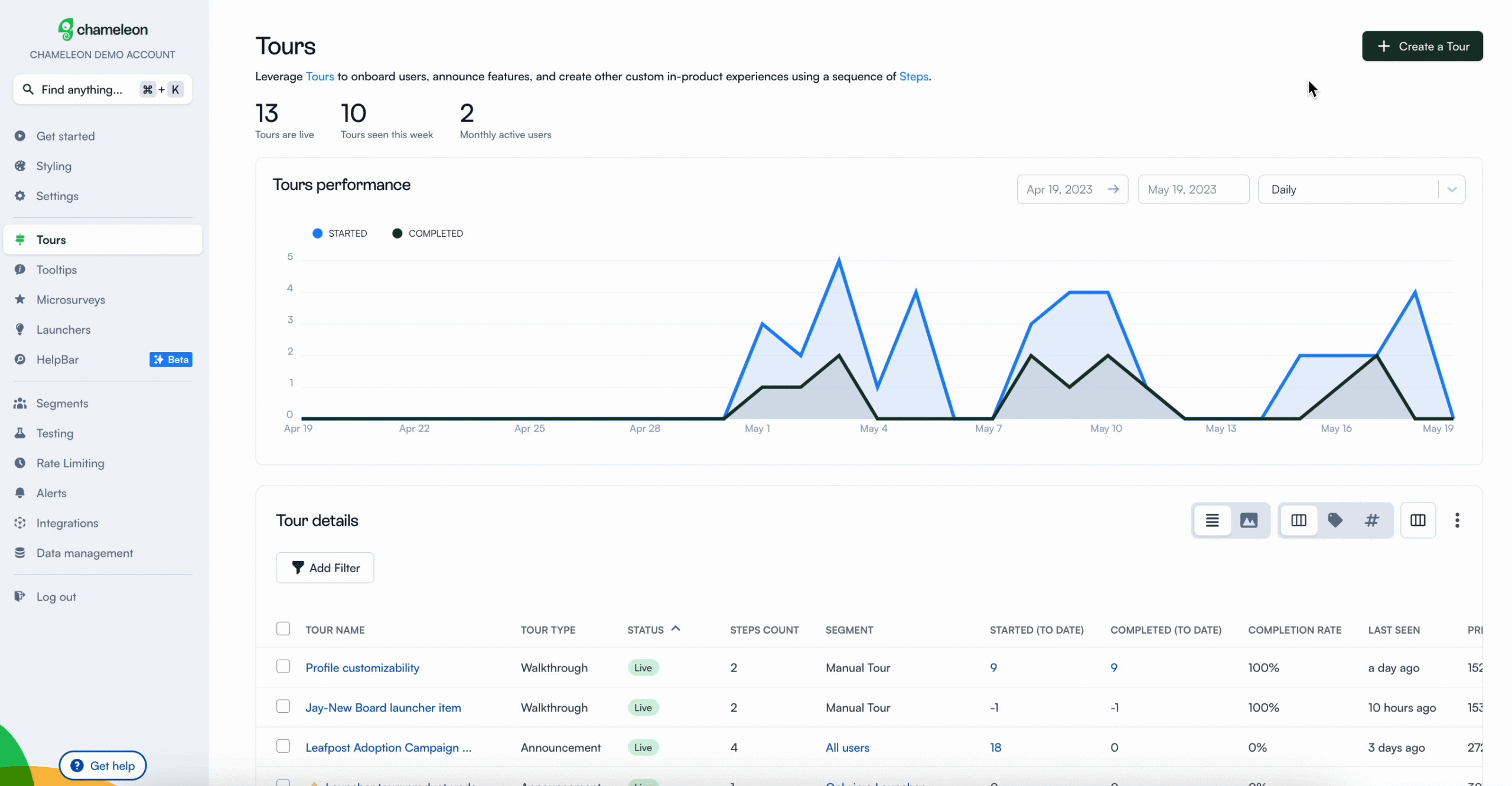Toggle the STARTED series in chart legend

(340, 233)
